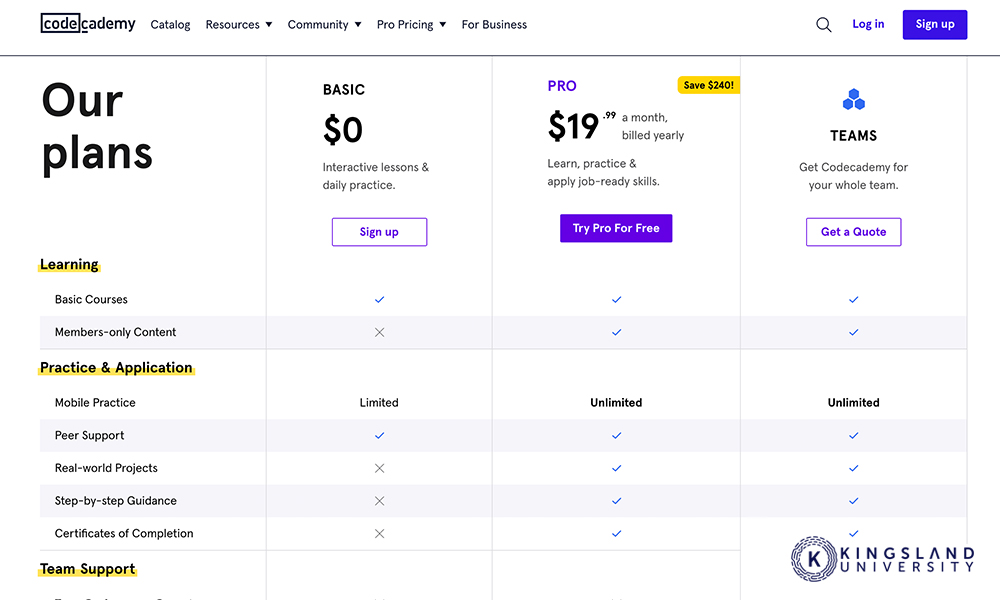Click the Step-by-step Guidance checkmark under Pro

pyautogui.click(x=616, y=501)
